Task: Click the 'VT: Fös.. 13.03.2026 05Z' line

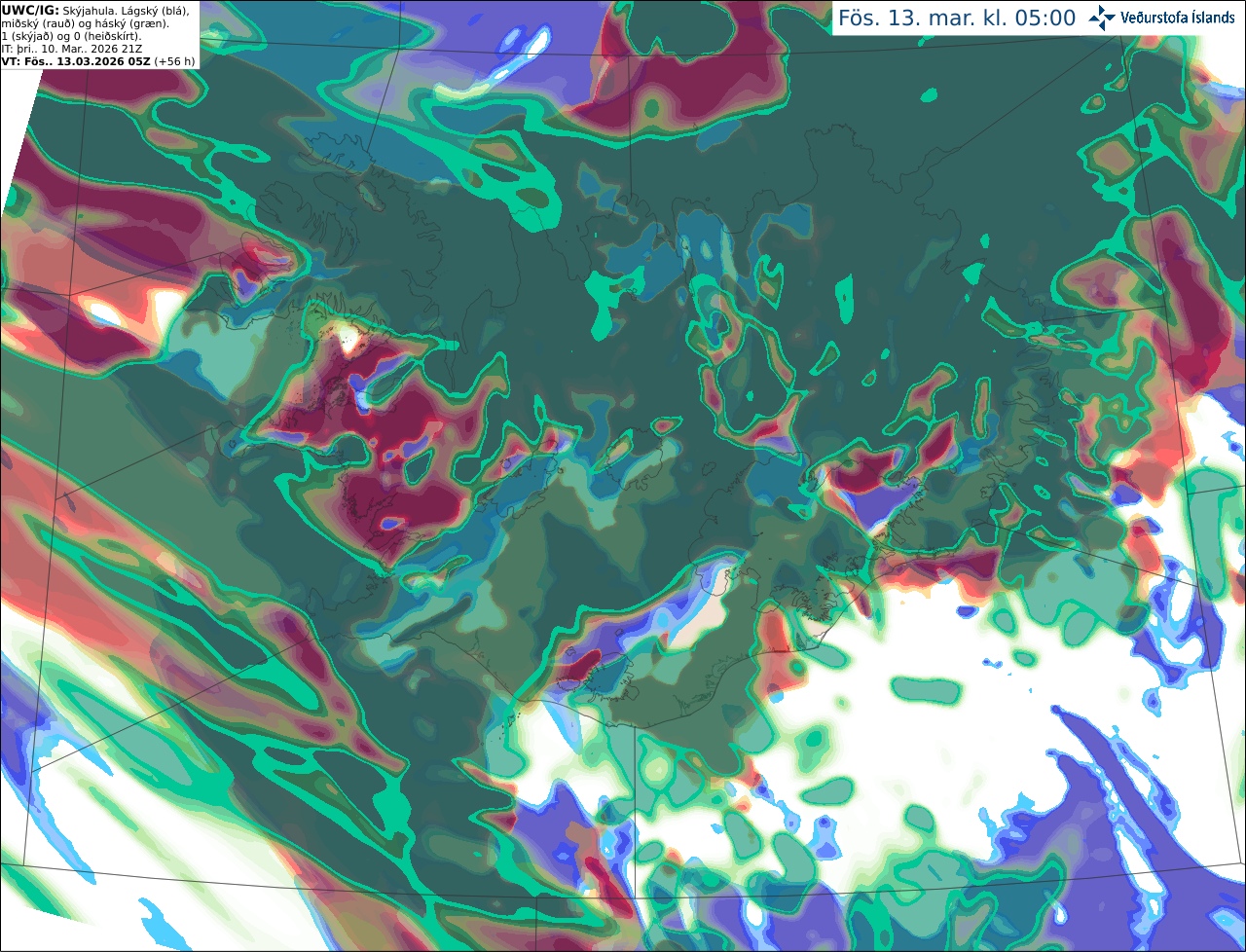Action: point(75,61)
